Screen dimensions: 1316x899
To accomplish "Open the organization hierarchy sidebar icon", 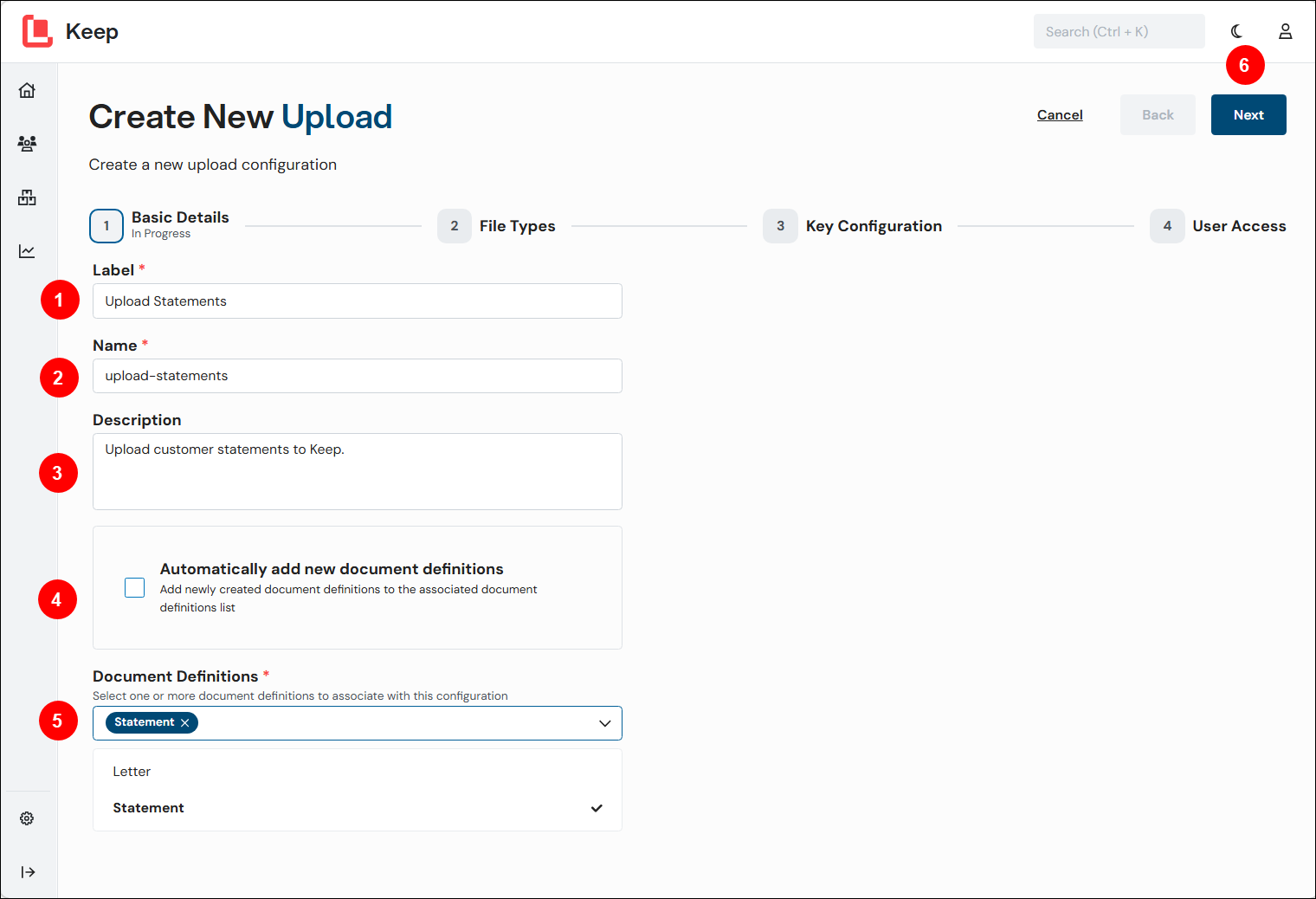I will (x=28, y=197).
